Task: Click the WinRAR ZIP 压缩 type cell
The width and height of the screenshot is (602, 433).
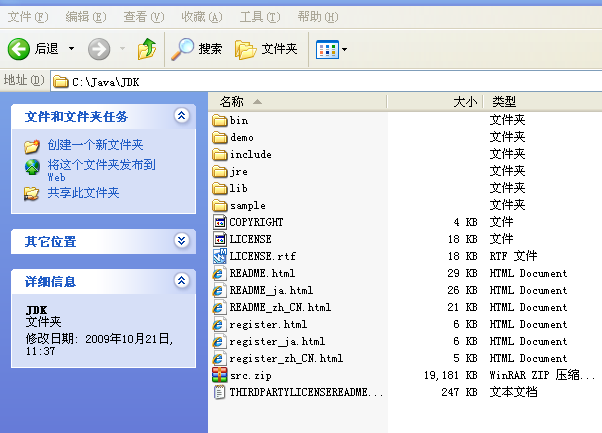Action: pos(542,375)
